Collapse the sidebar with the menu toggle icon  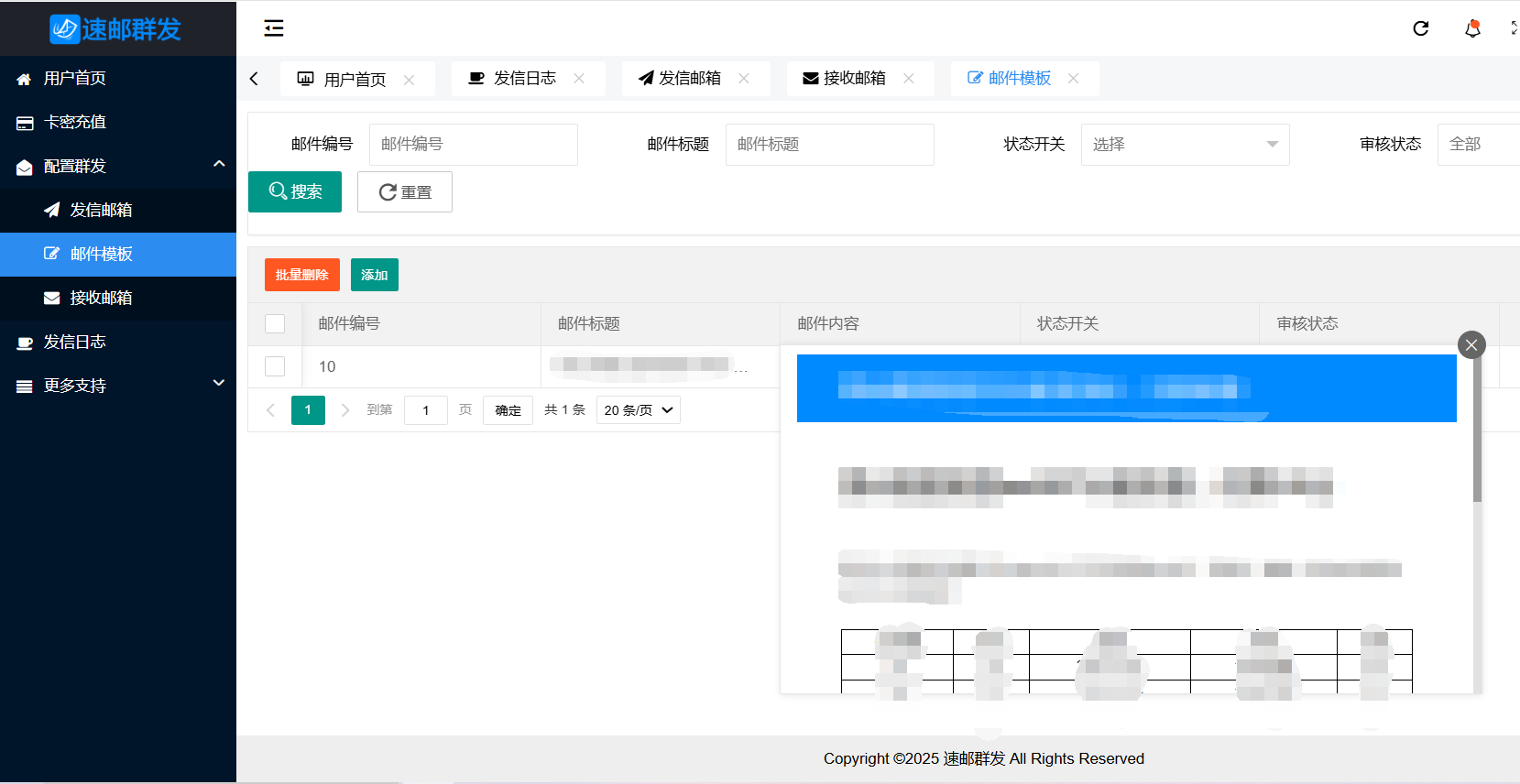pos(274,28)
